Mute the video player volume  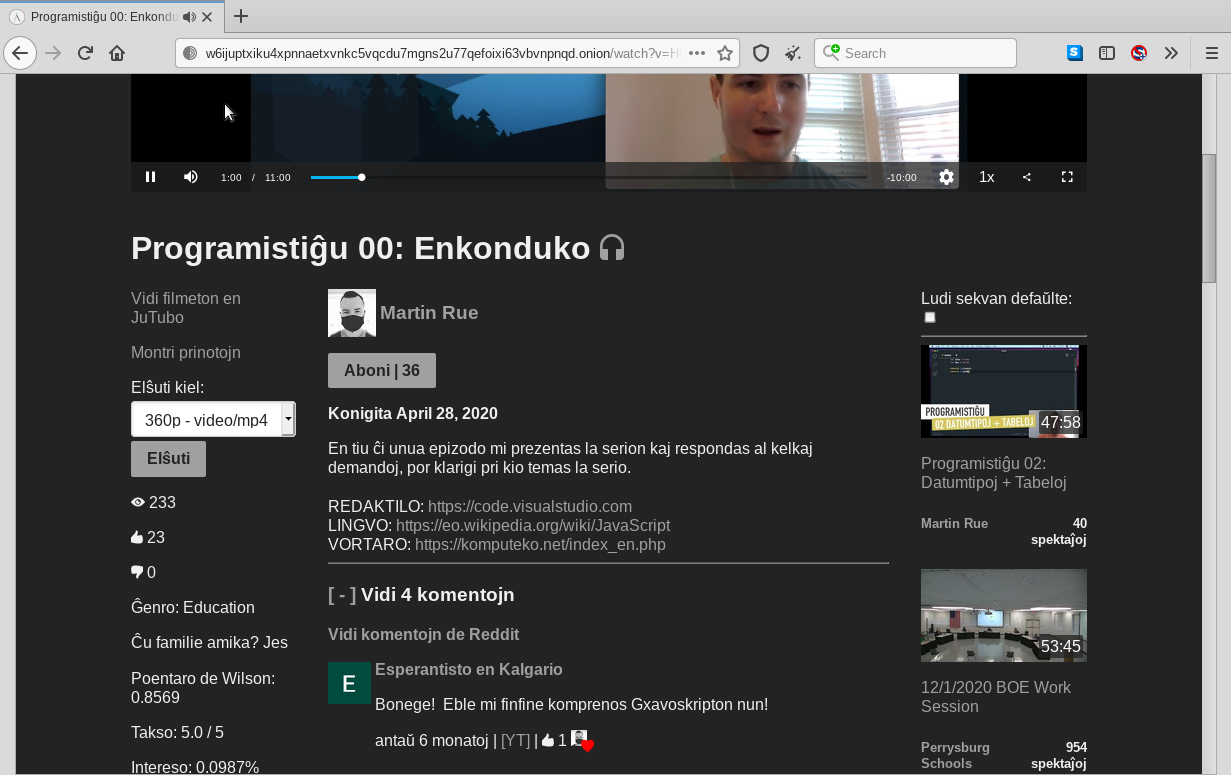190,177
